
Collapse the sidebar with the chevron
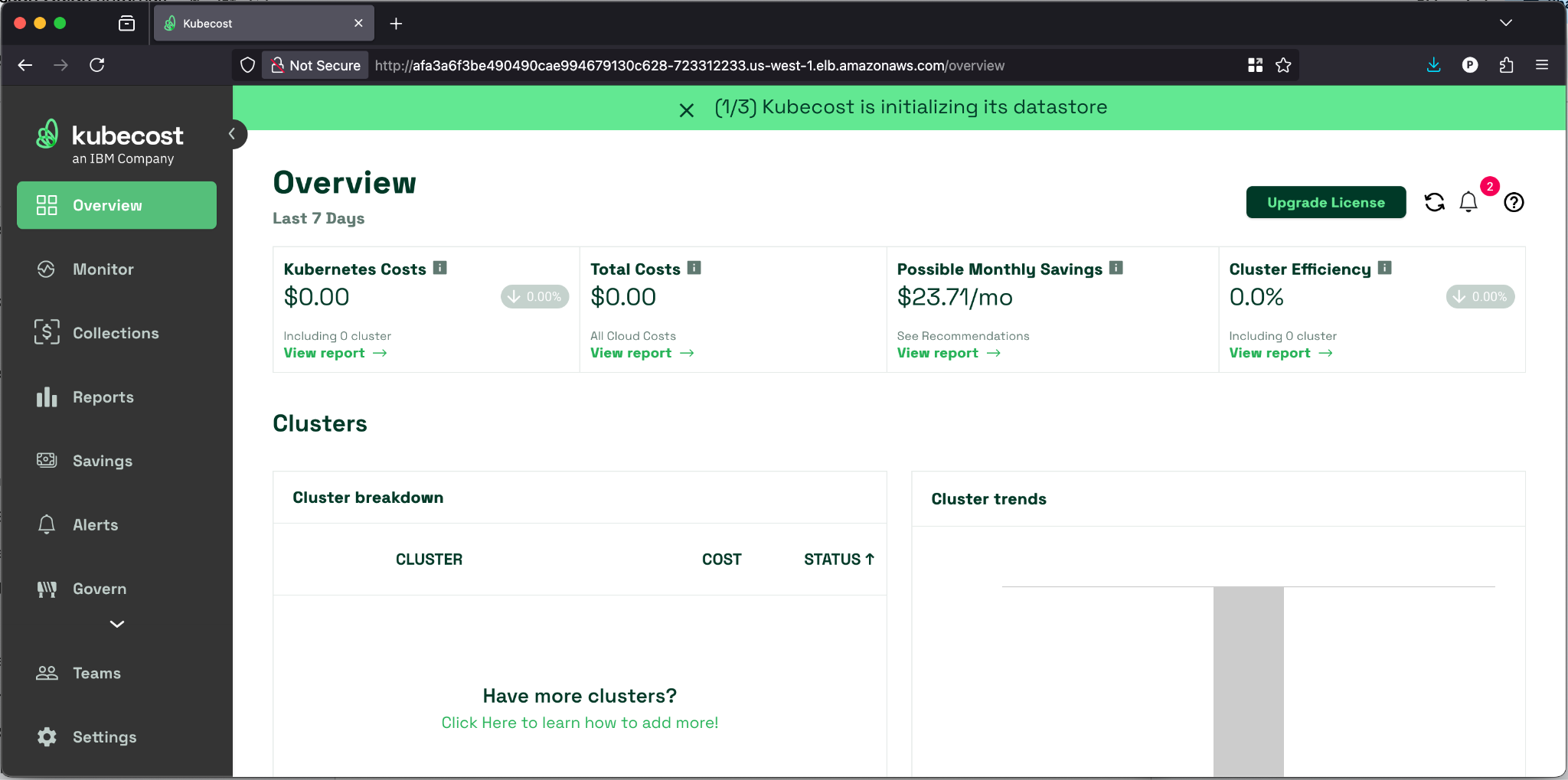coord(232,134)
